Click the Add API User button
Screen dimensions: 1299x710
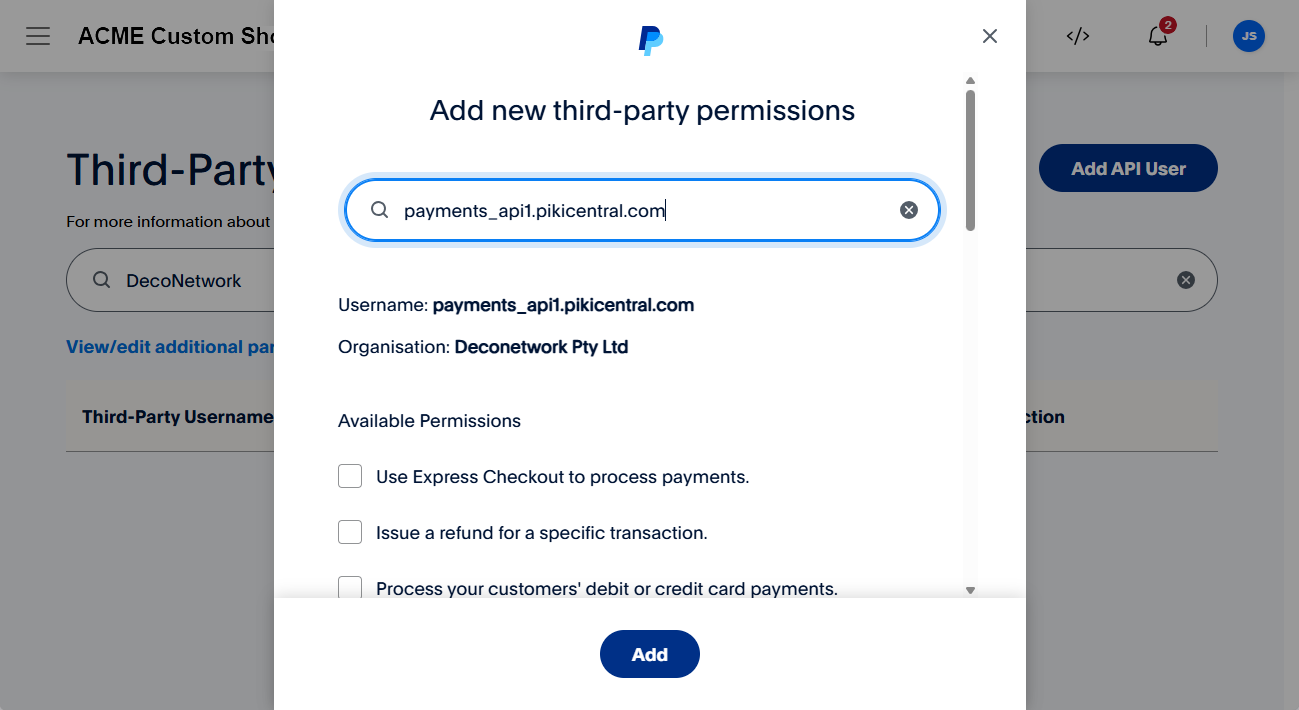(1127, 168)
